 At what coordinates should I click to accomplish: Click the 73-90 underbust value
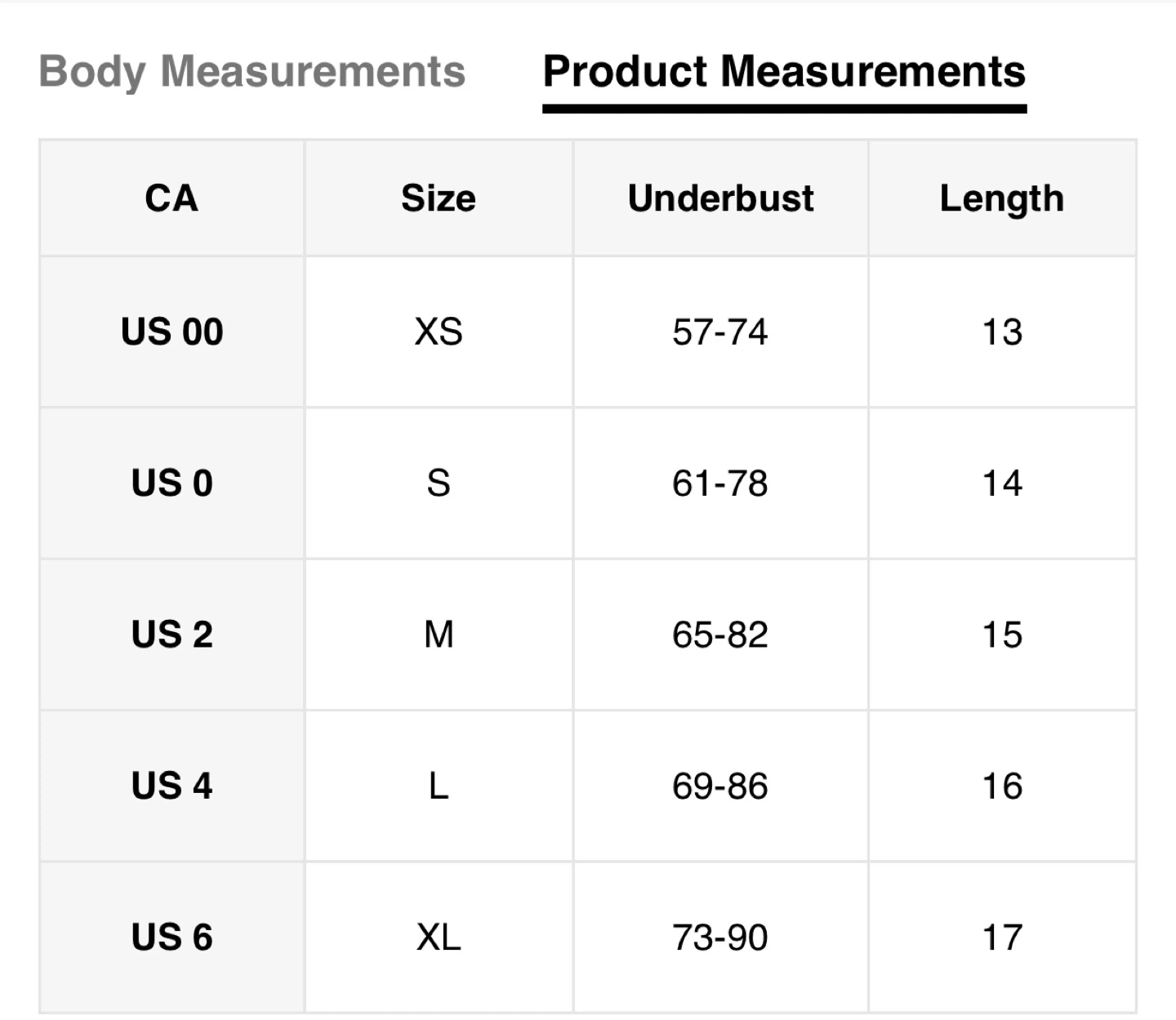[719, 937]
